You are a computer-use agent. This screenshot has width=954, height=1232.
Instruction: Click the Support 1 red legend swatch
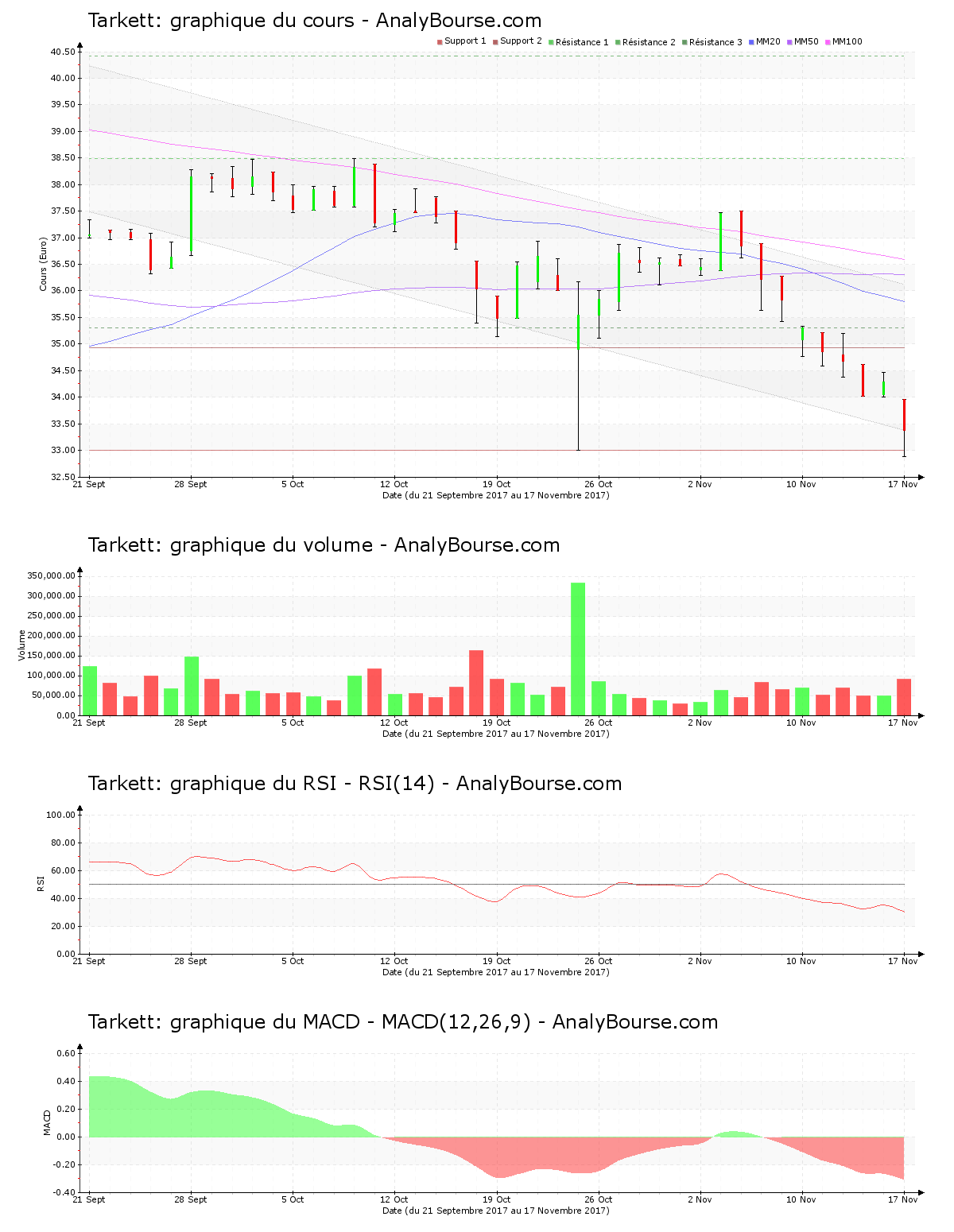coord(440,42)
